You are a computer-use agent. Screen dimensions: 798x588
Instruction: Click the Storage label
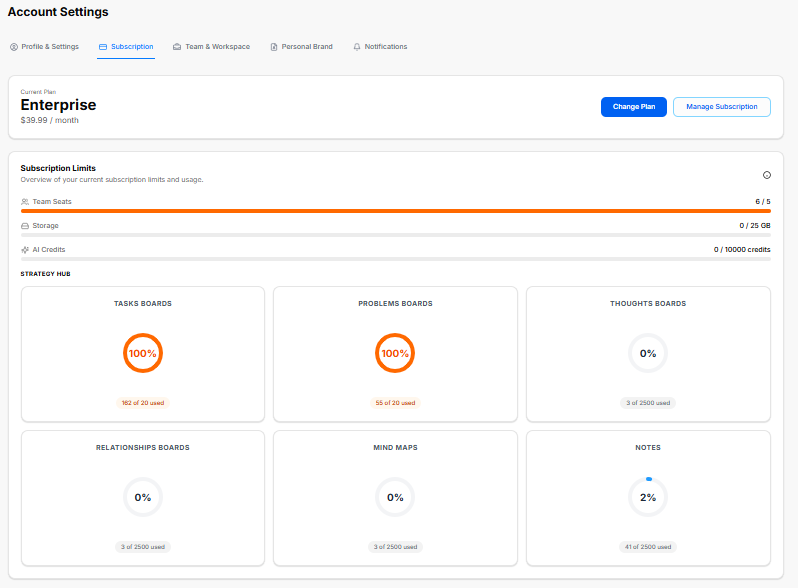45,226
